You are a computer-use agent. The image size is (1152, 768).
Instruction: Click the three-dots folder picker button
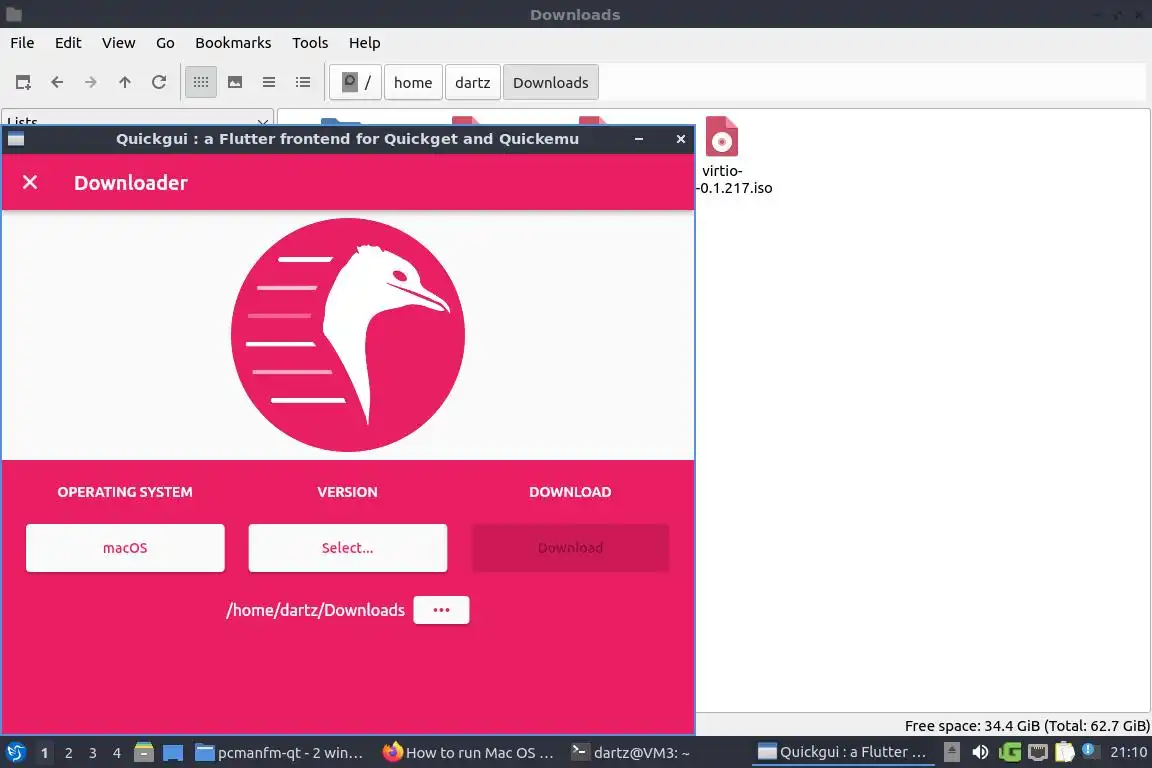click(441, 610)
